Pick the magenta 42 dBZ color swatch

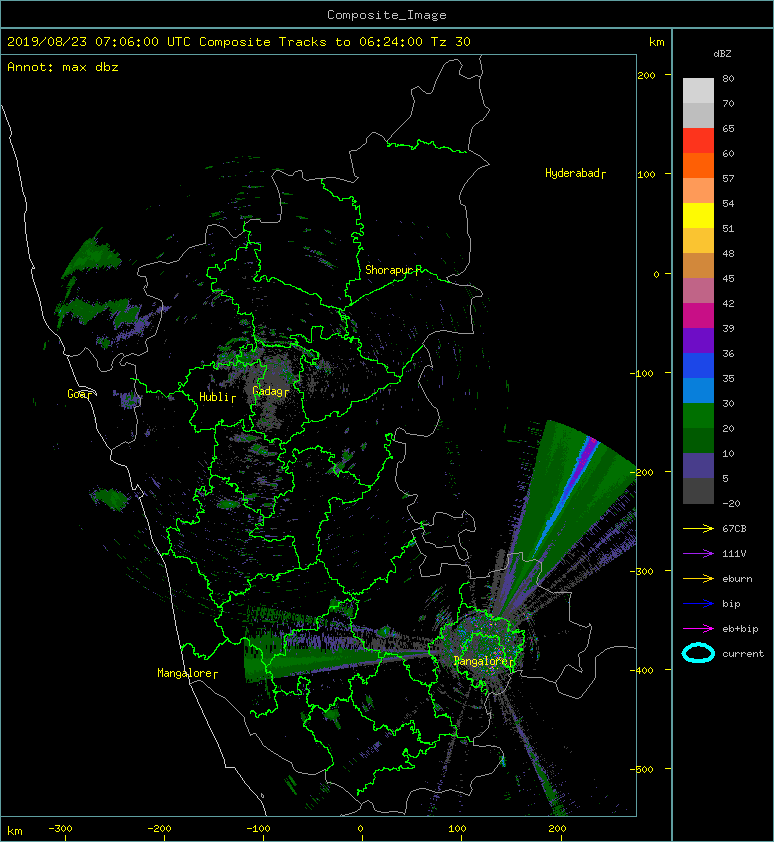click(x=698, y=316)
